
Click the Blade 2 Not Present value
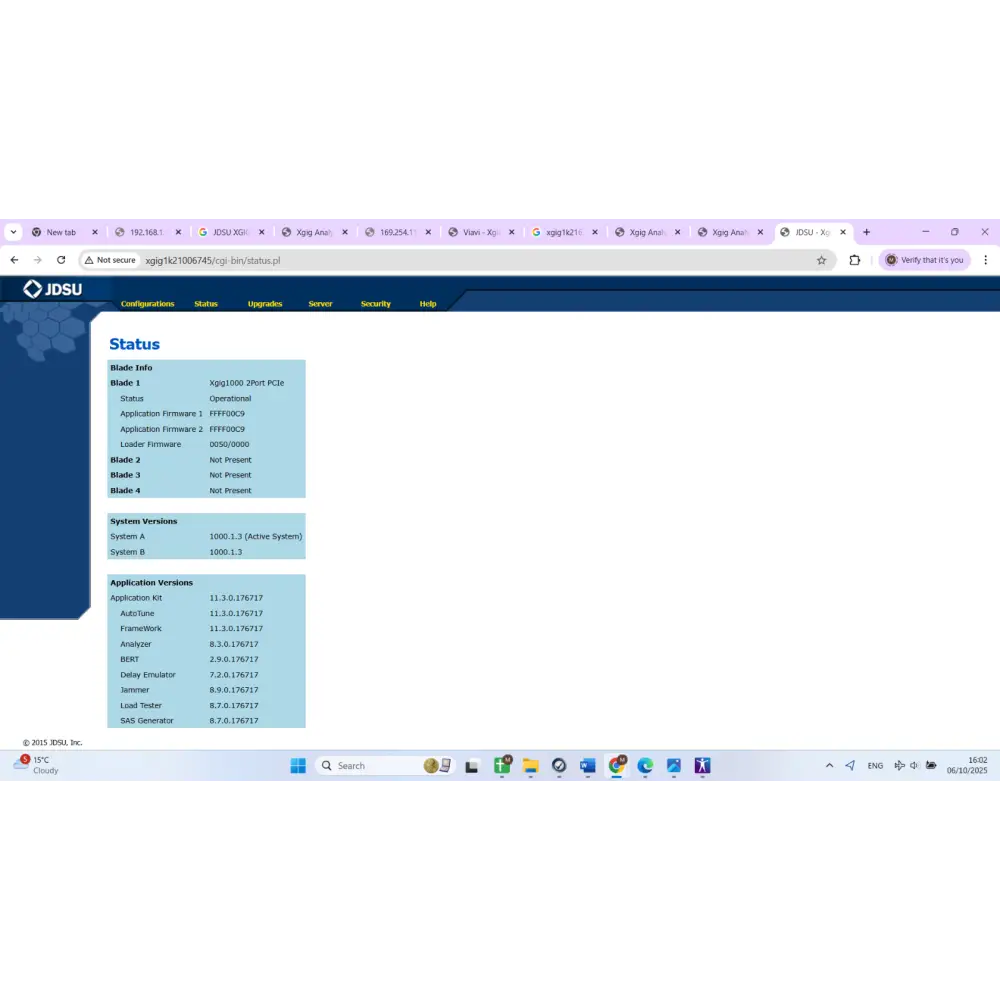pyautogui.click(x=230, y=460)
